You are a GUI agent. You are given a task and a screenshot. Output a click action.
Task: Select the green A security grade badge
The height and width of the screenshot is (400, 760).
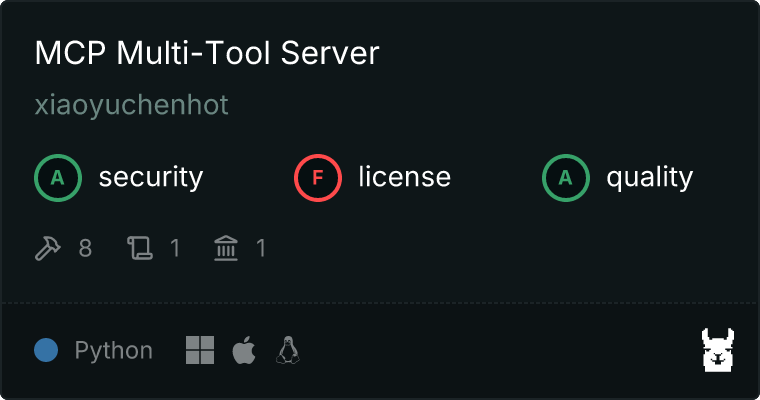tap(58, 178)
